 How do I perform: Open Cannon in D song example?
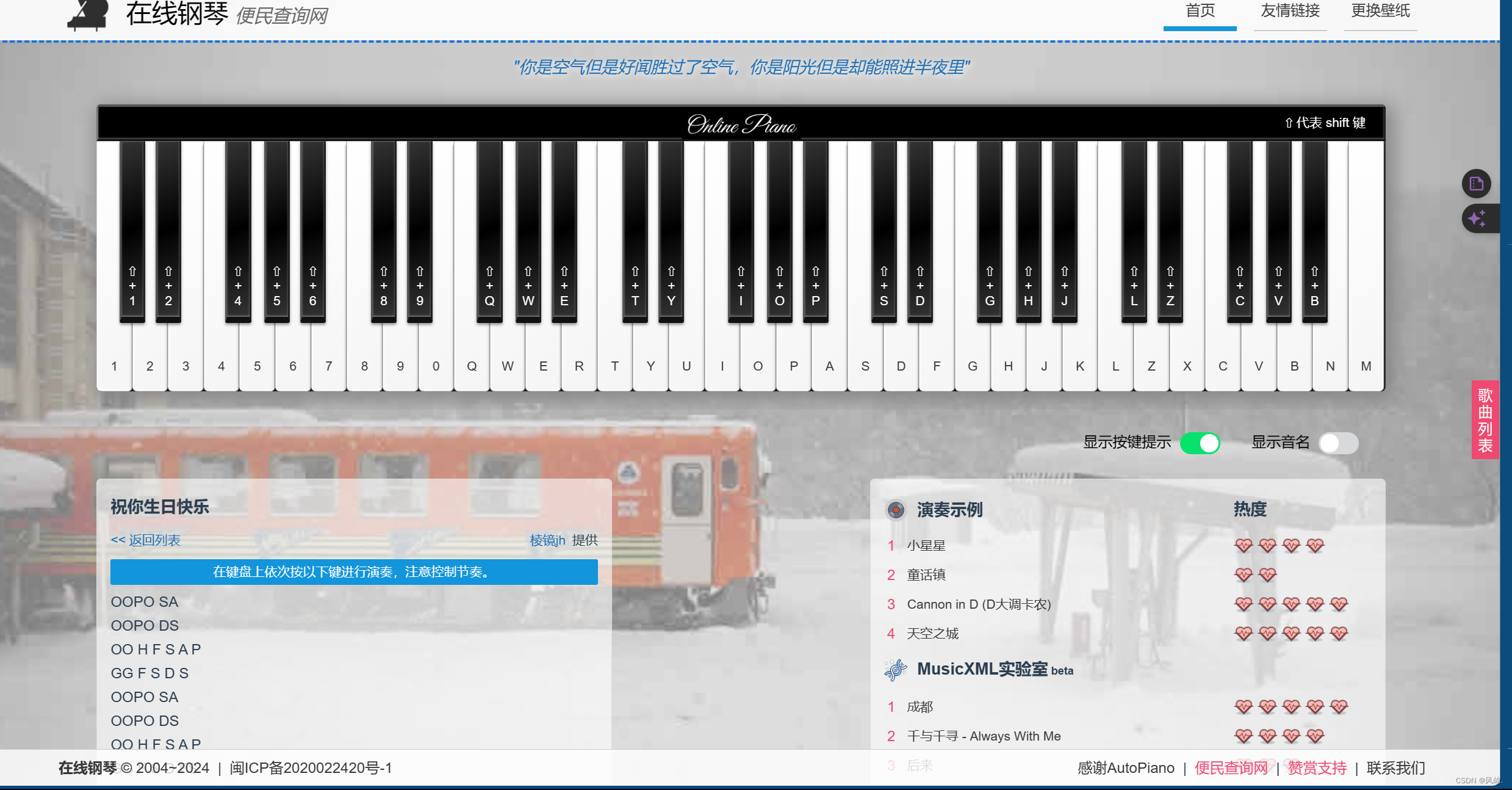tap(979, 604)
